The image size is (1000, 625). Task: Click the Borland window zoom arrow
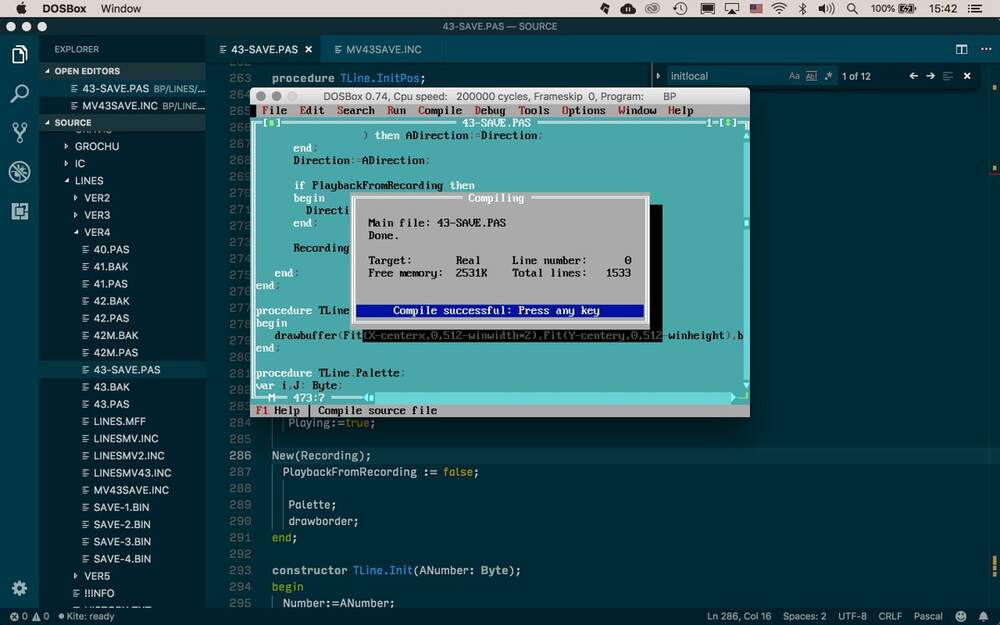click(728, 122)
